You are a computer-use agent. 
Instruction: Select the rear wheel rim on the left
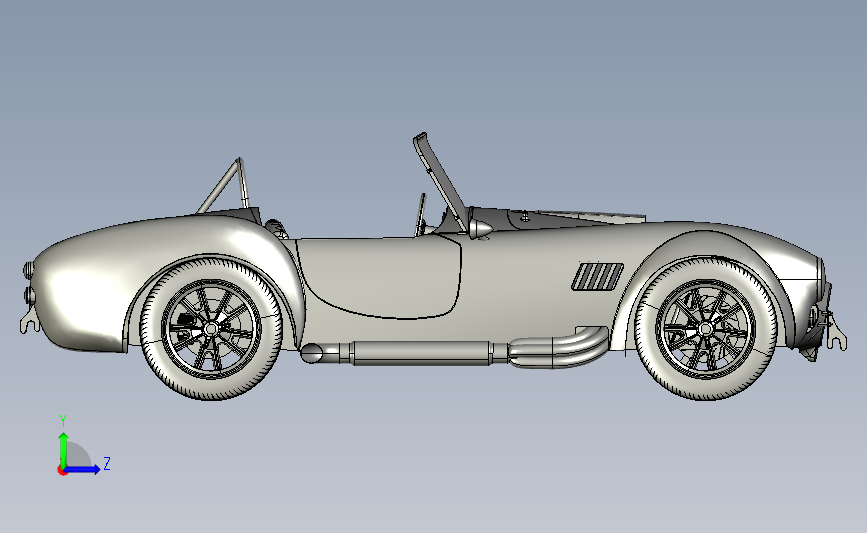(211, 329)
